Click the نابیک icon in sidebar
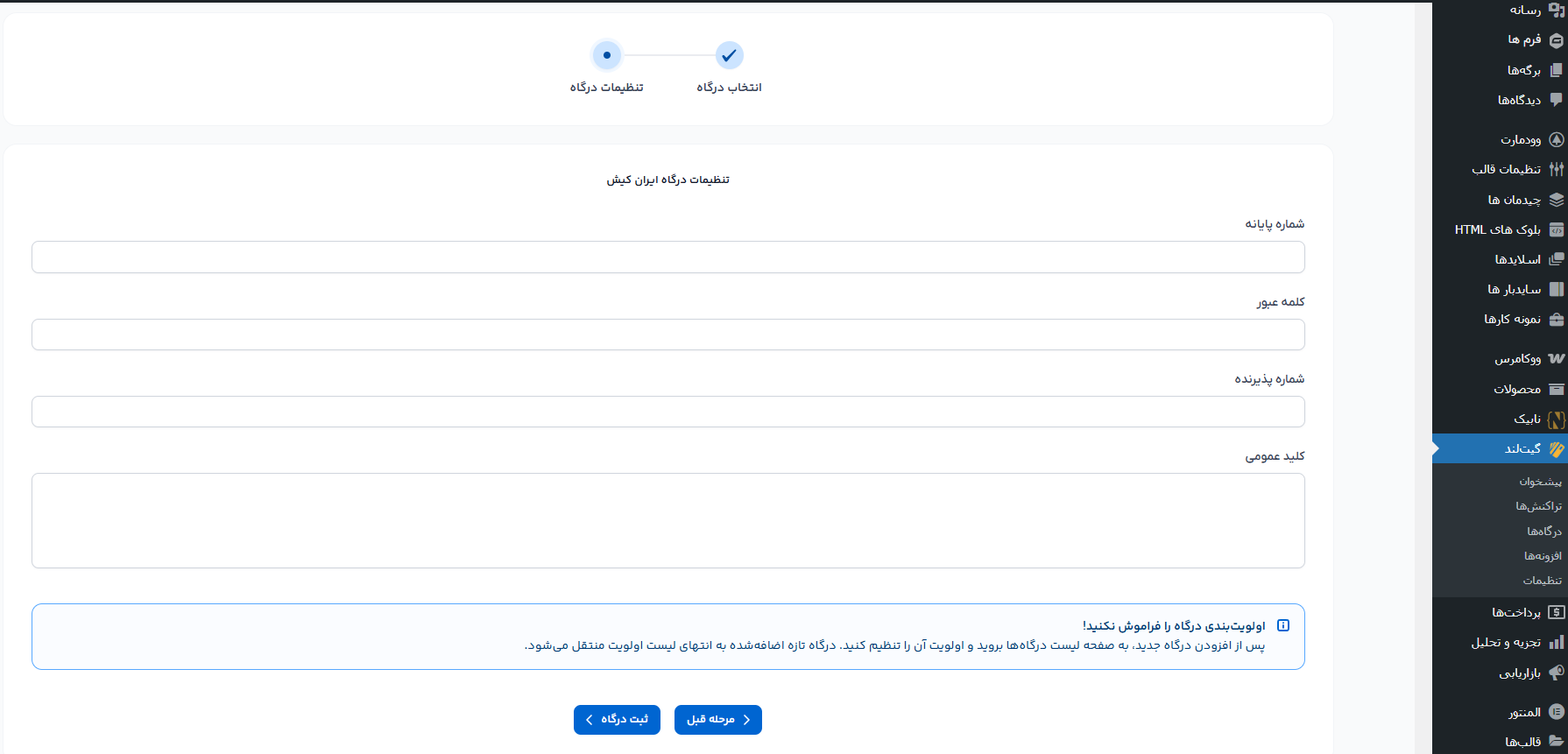Screen dimensions: 1568x754 [x=1556, y=419]
